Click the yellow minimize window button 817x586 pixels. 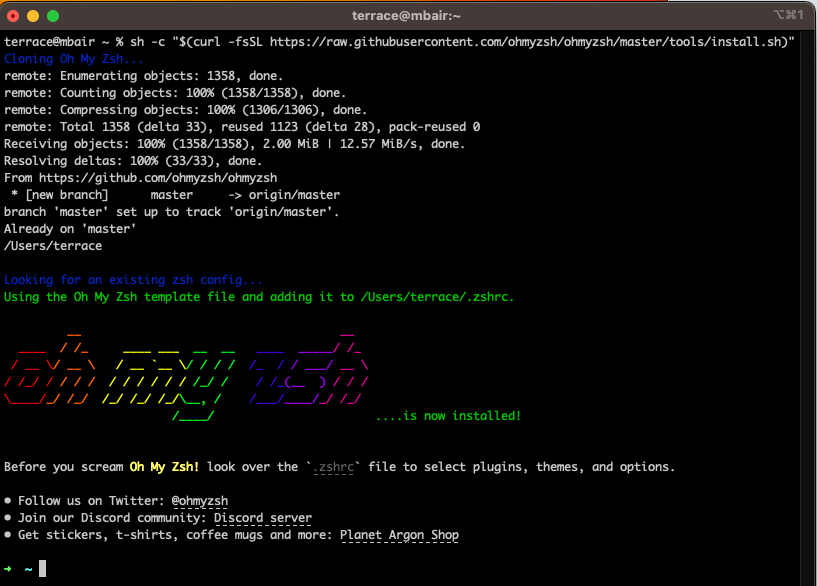(33, 16)
